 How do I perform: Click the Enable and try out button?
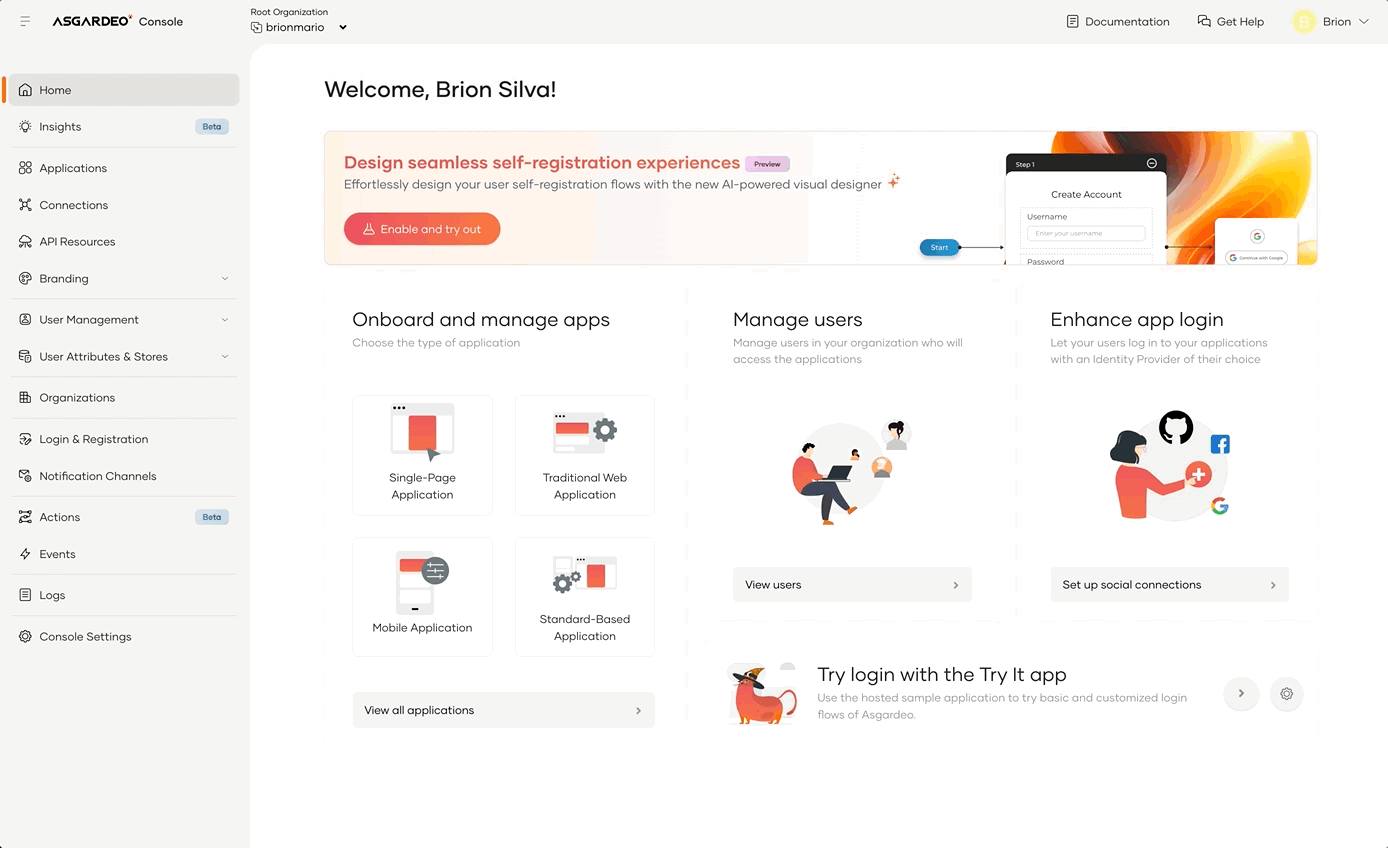(x=422, y=229)
